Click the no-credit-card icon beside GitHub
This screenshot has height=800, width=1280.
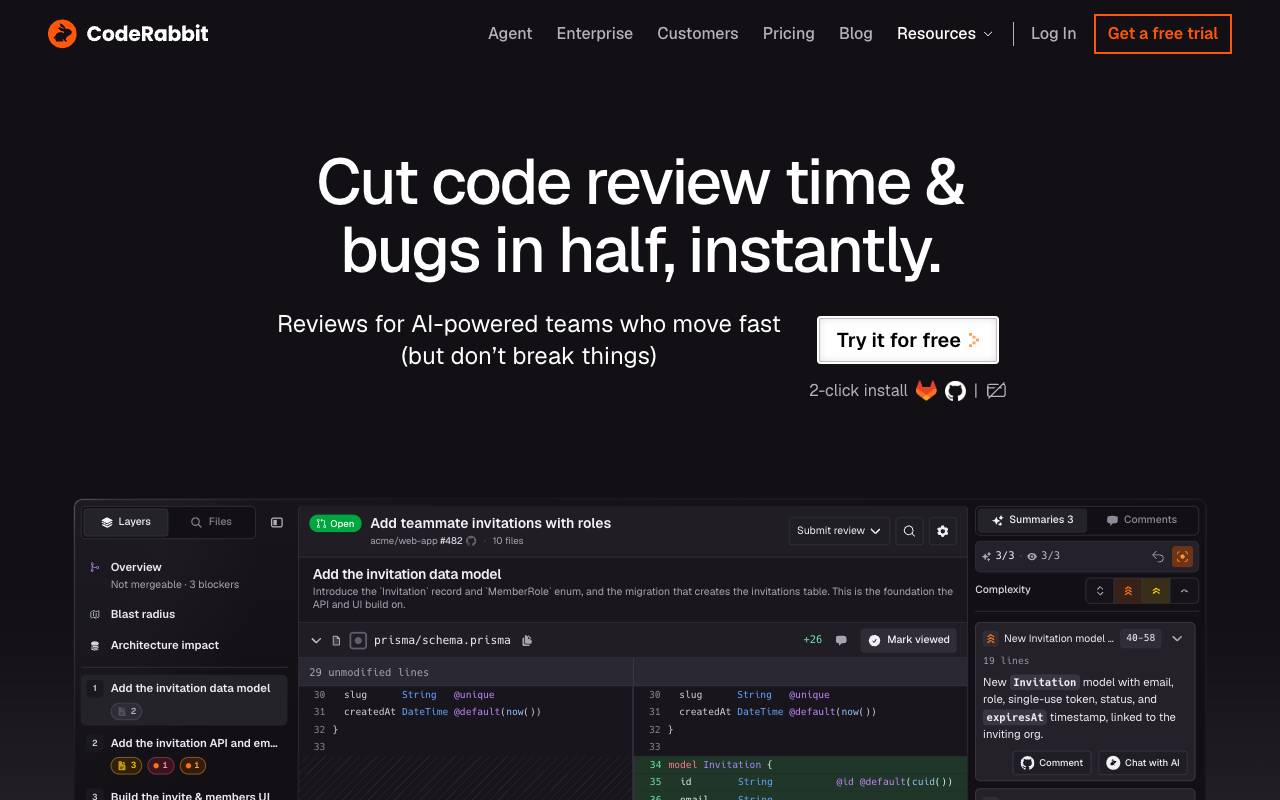pos(996,391)
